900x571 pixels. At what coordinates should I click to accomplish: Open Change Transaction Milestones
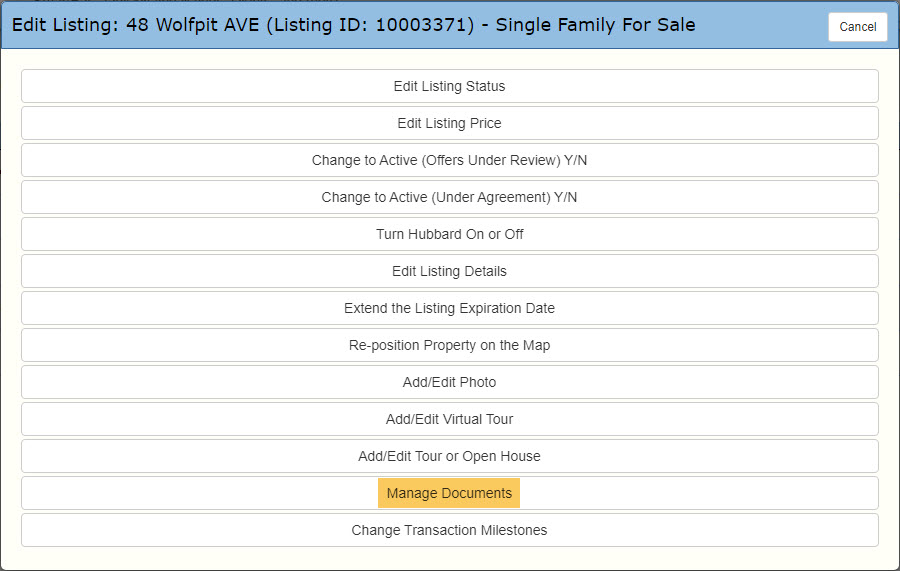click(449, 530)
